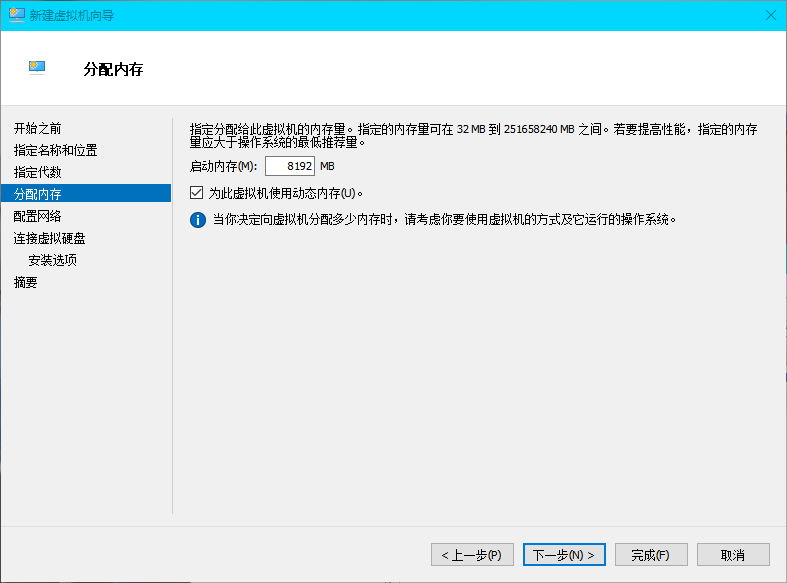Click the wizard icon in title bar
Screen dimensions: 787x583
pos(17,15)
